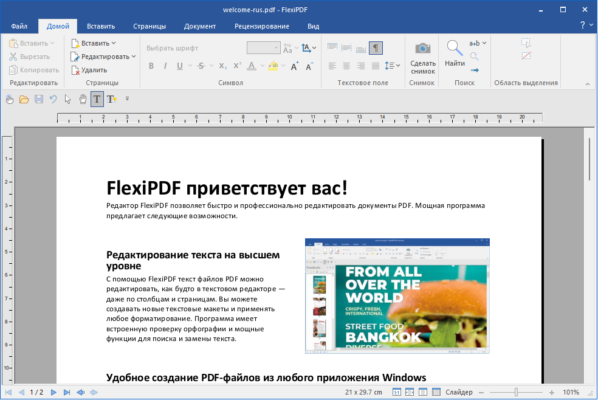Jump to last page in status bar

point(67,392)
